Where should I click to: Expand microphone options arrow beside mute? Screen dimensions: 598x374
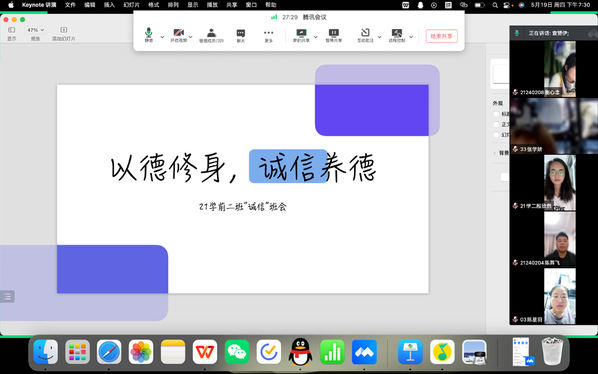[162, 37]
